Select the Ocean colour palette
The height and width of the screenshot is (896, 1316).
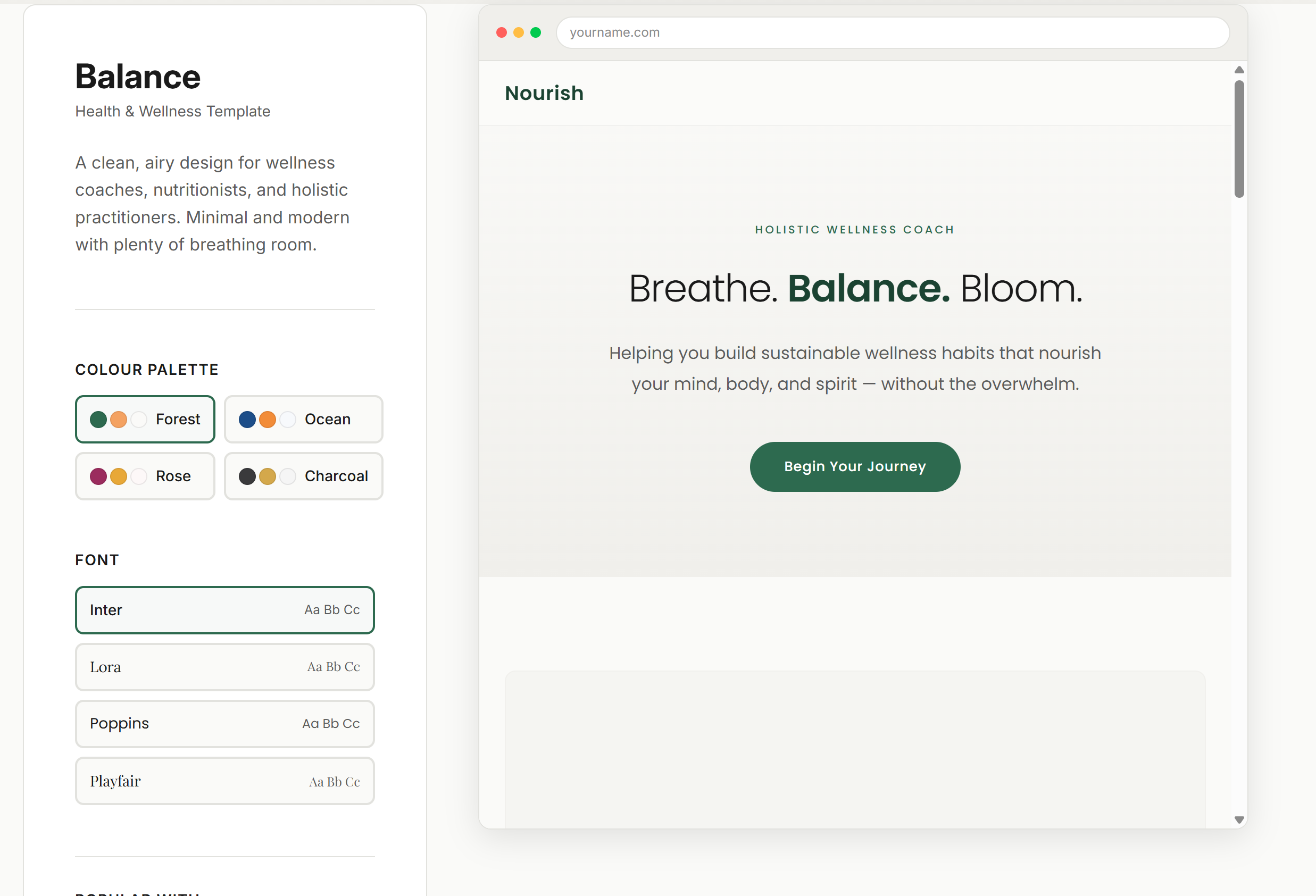point(304,420)
